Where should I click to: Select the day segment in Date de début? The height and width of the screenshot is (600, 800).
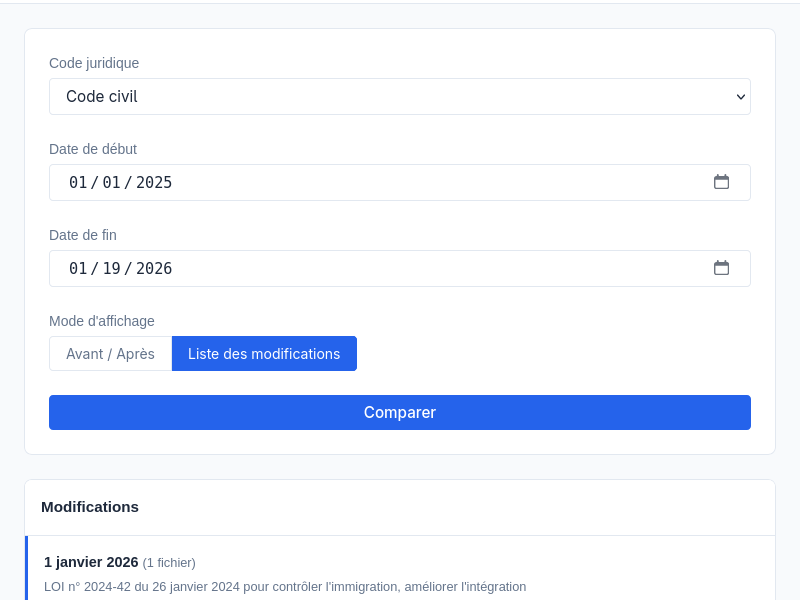111,182
